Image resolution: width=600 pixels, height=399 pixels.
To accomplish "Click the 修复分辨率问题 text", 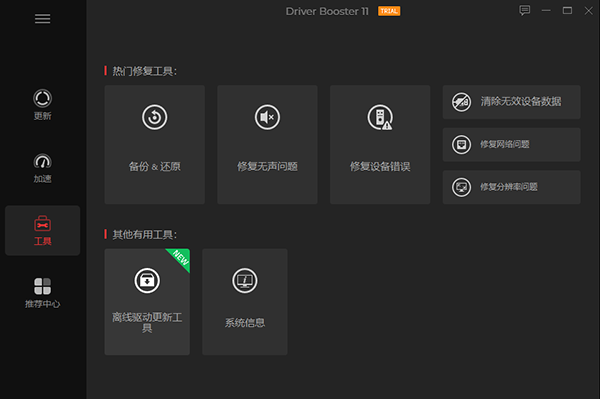I will (509, 187).
